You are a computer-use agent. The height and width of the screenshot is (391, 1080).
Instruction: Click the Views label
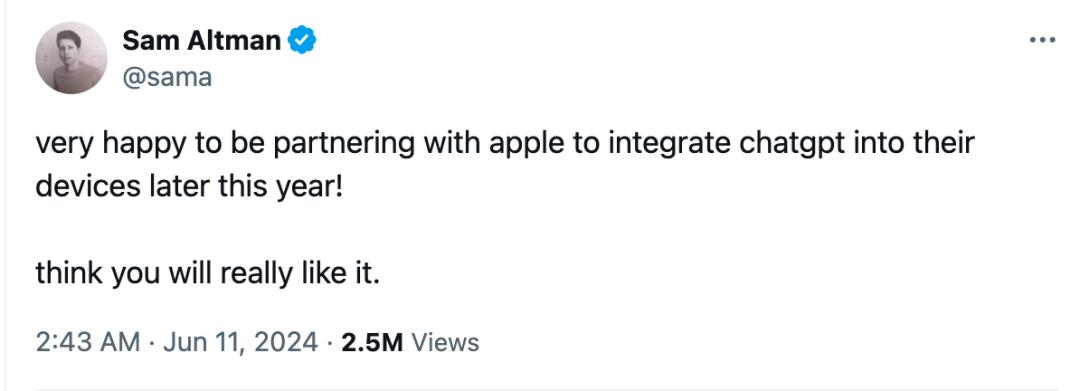pos(444,342)
